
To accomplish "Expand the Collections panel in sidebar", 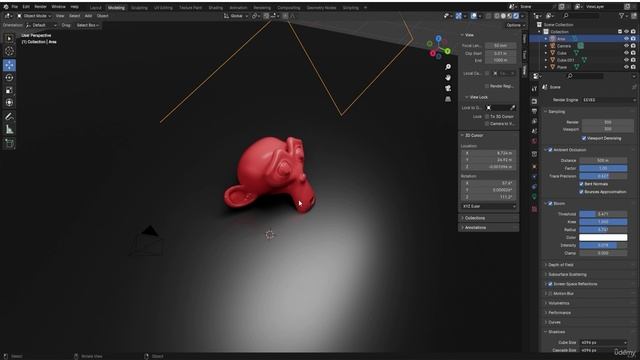I will pos(475,218).
